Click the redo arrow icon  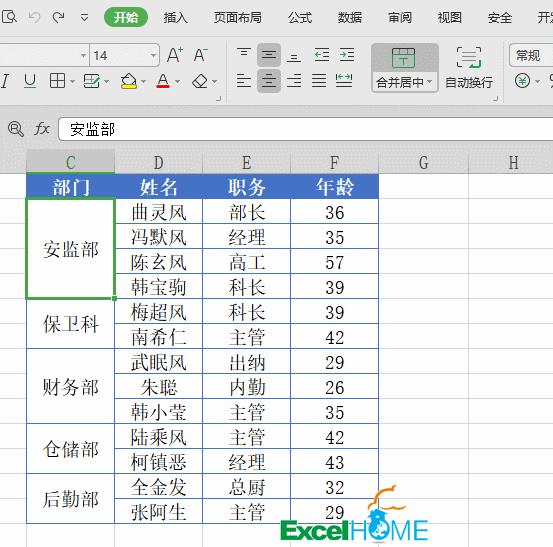[58, 17]
